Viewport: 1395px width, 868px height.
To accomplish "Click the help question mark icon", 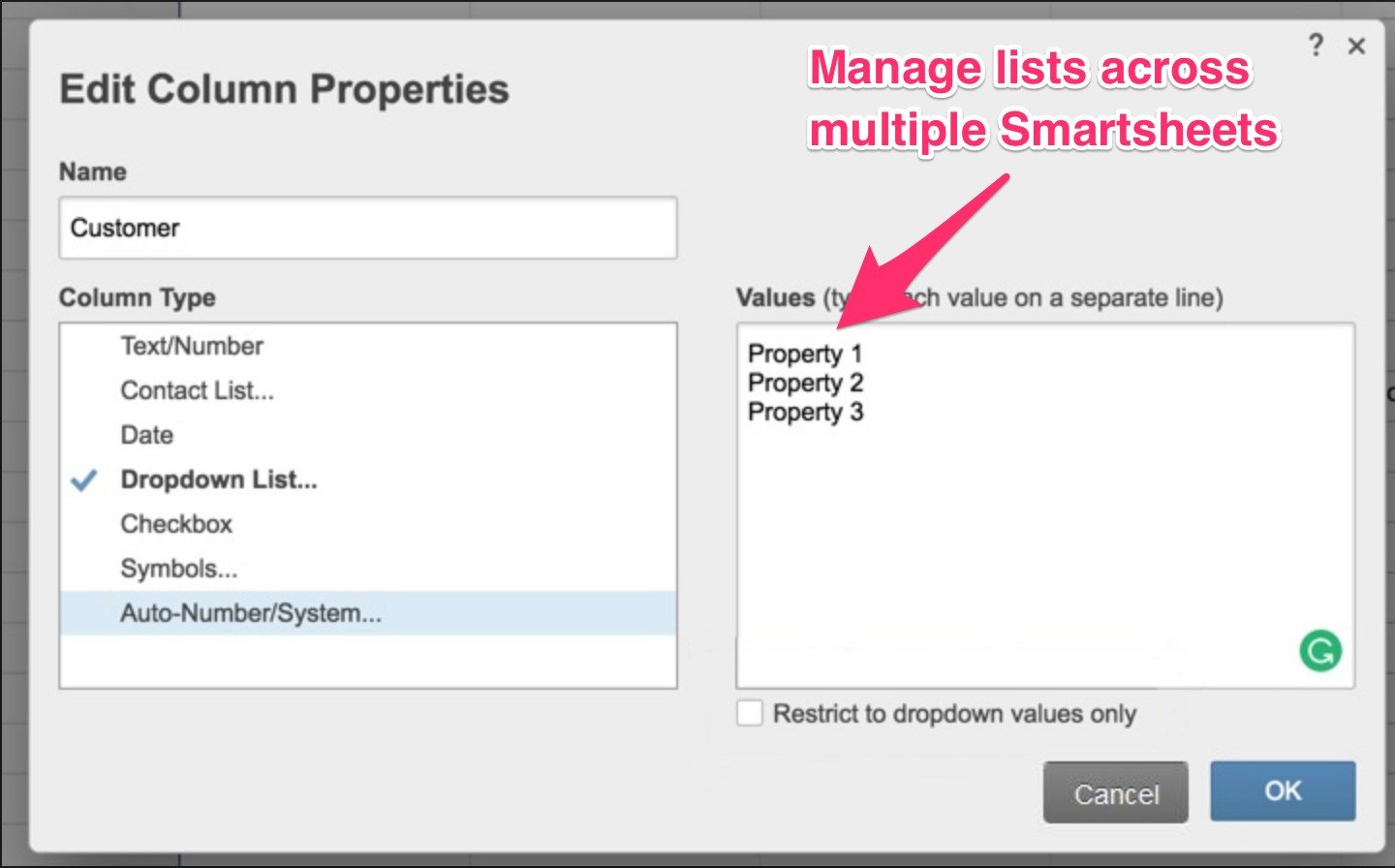I will pyautogui.click(x=1316, y=45).
